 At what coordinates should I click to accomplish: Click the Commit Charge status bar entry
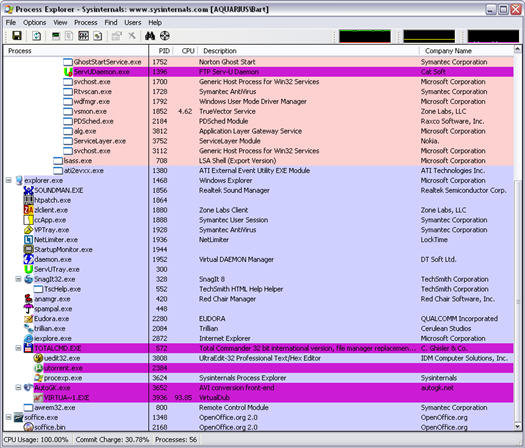click(112, 440)
